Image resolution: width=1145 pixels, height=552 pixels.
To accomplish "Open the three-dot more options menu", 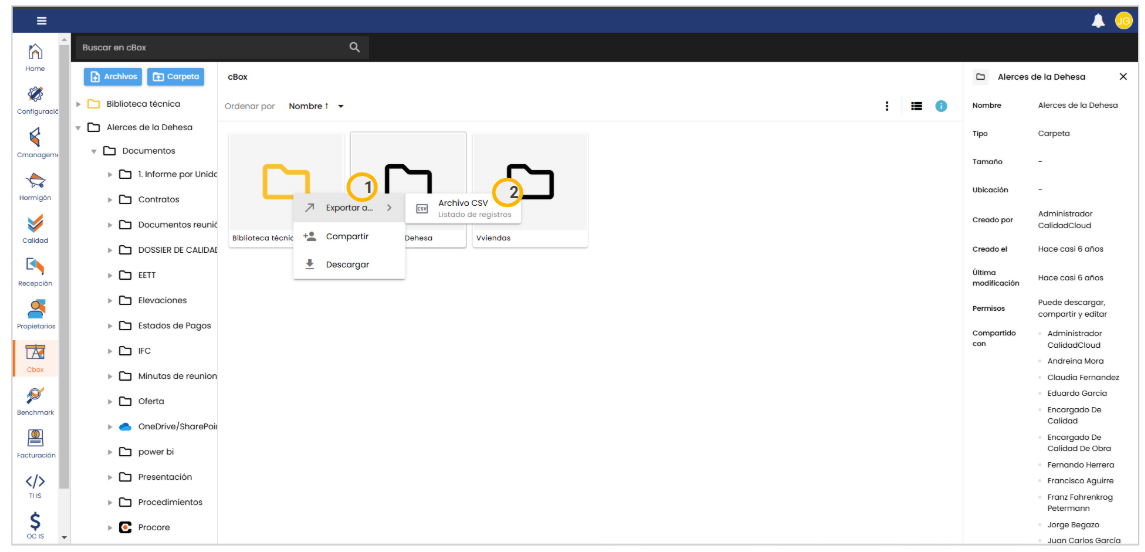I will (x=887, y=106).
